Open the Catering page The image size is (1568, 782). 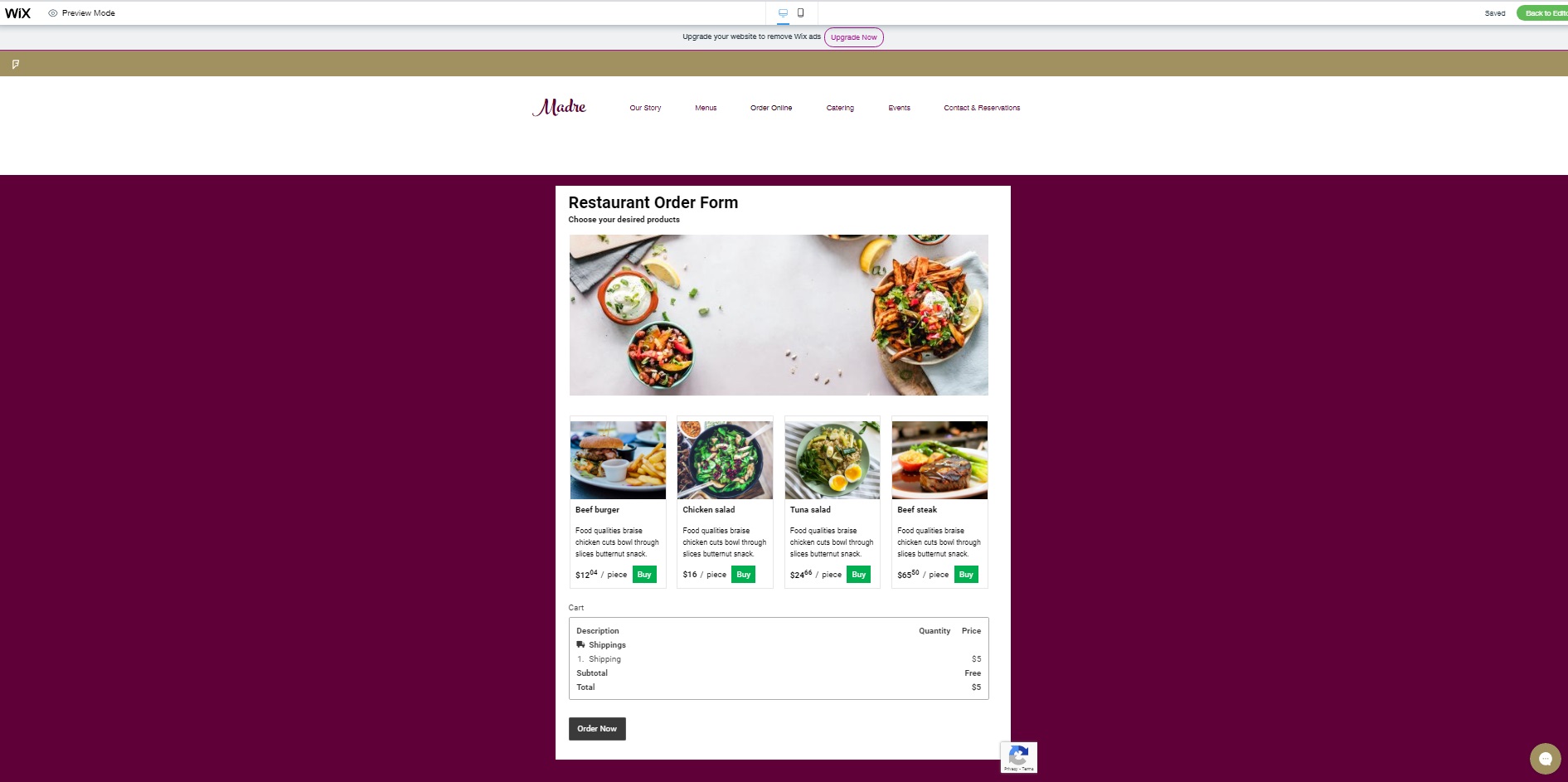tap(840, 108)
